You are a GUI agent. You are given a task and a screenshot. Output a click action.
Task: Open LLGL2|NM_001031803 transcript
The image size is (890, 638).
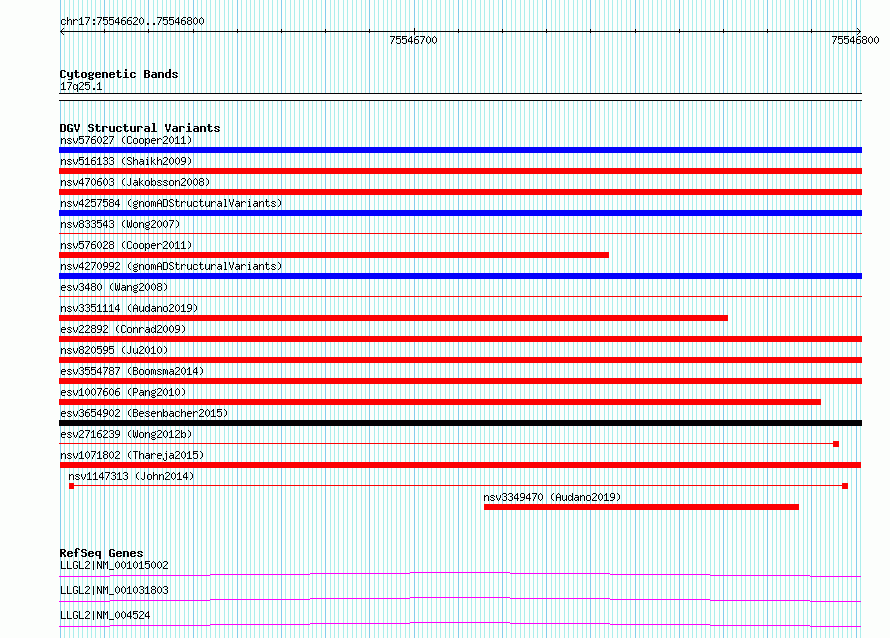(114, 590)
